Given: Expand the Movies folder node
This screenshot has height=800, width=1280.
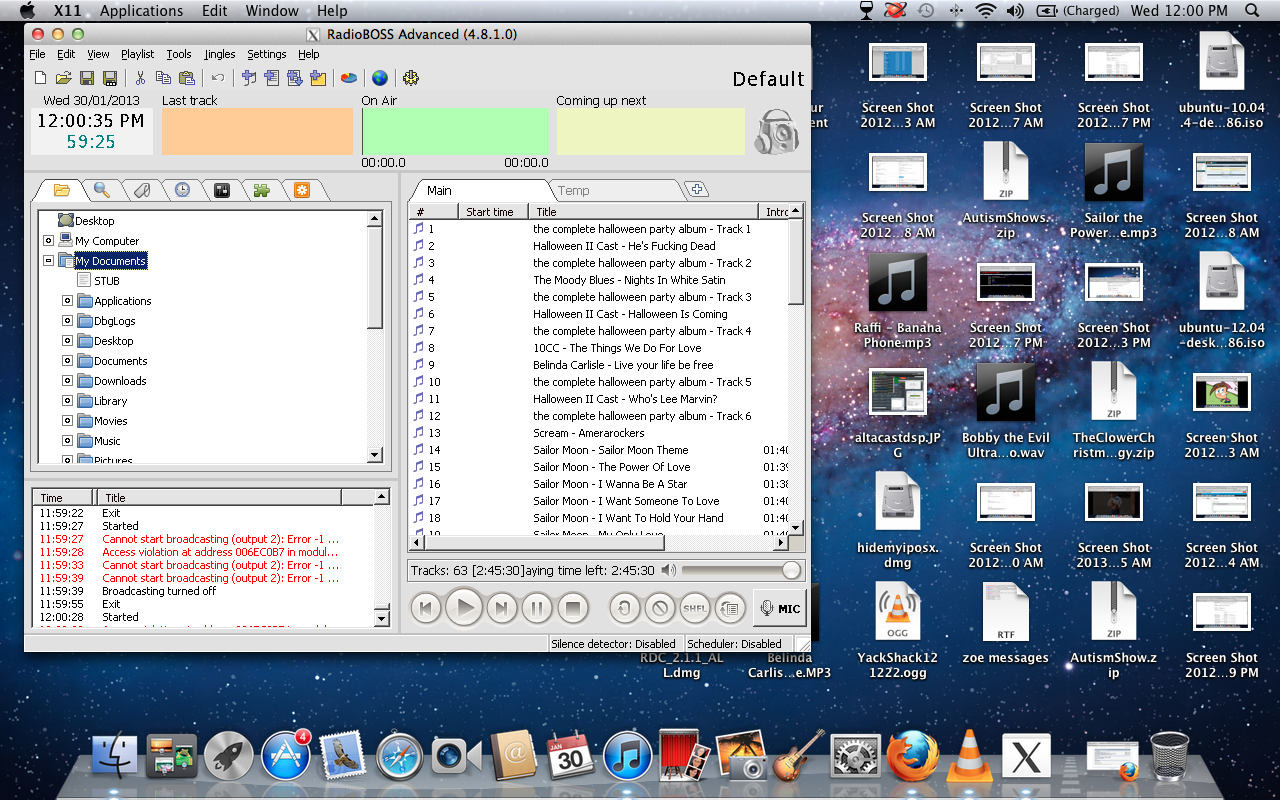Looking at the screenshot, I should pos(67,421).
